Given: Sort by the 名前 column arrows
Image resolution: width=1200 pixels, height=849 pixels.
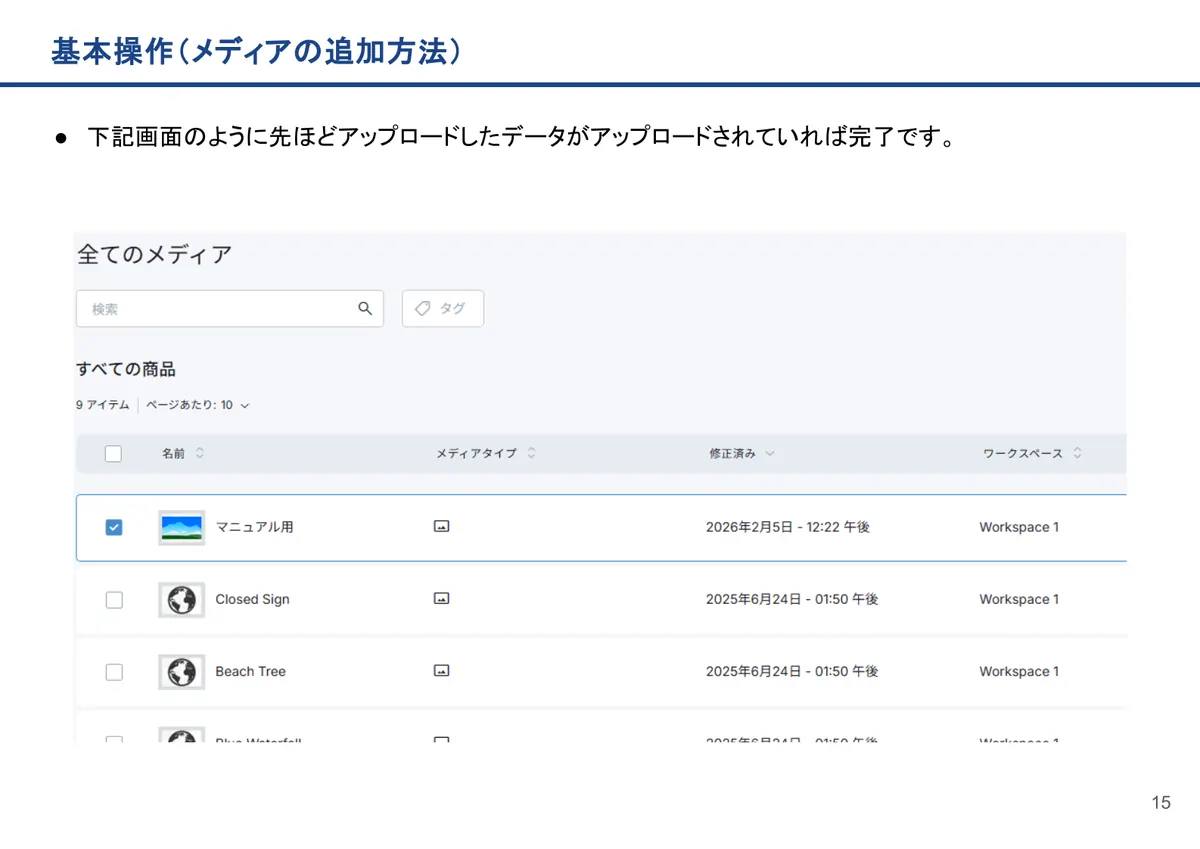Looking at the screenshot, I should coord(199,453).
